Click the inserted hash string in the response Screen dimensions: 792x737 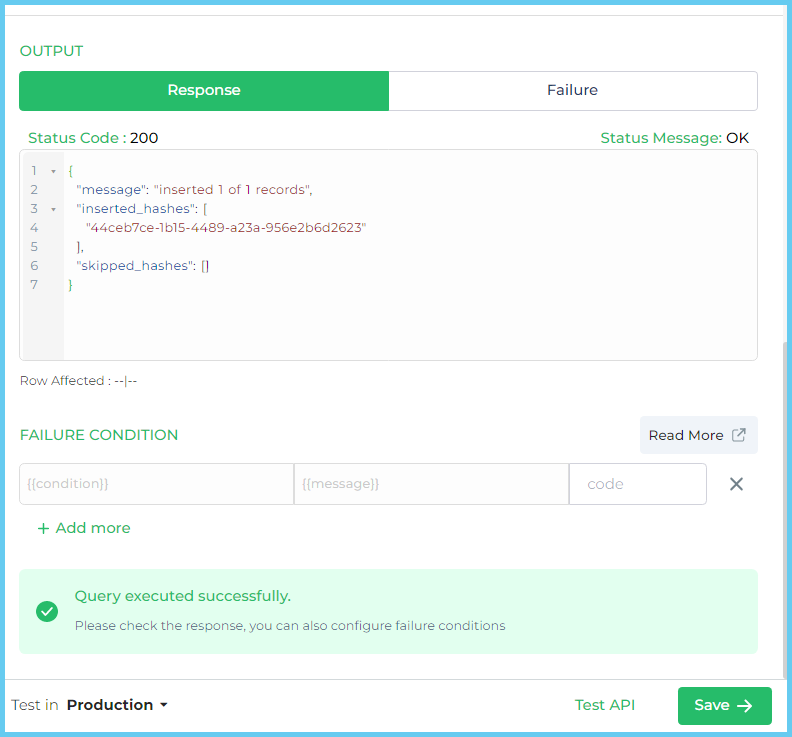226,228
